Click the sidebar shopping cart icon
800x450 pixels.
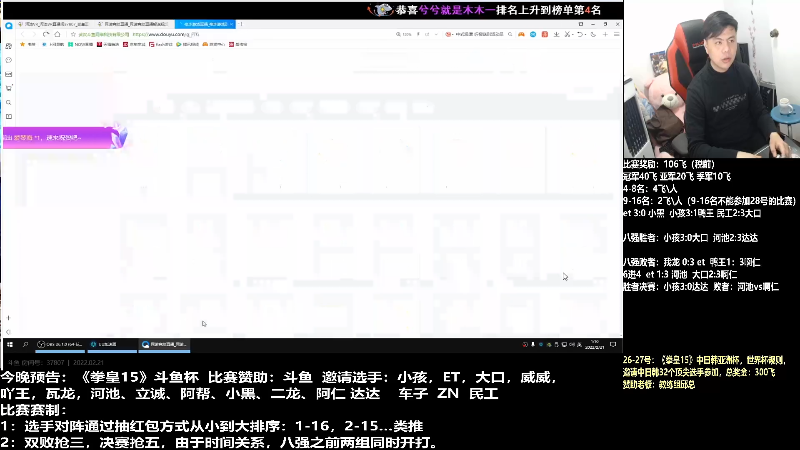(x=9, y=88)
